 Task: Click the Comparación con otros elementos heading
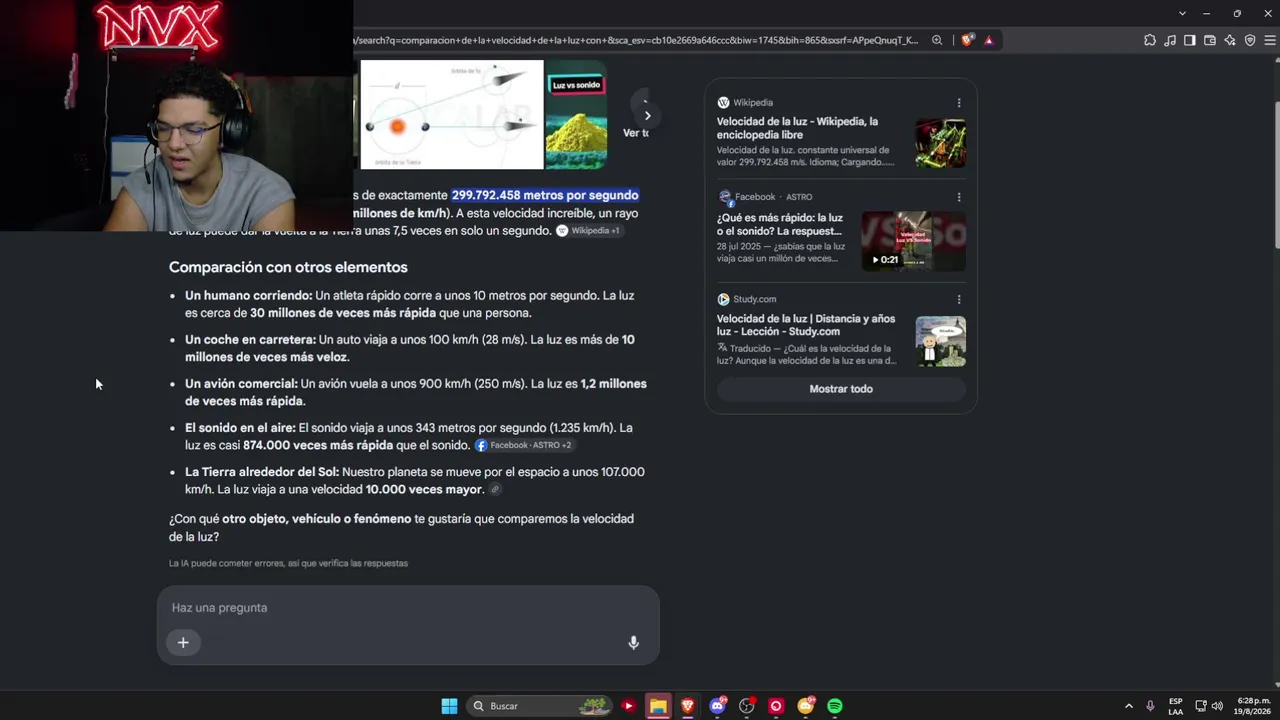[288, 267]
